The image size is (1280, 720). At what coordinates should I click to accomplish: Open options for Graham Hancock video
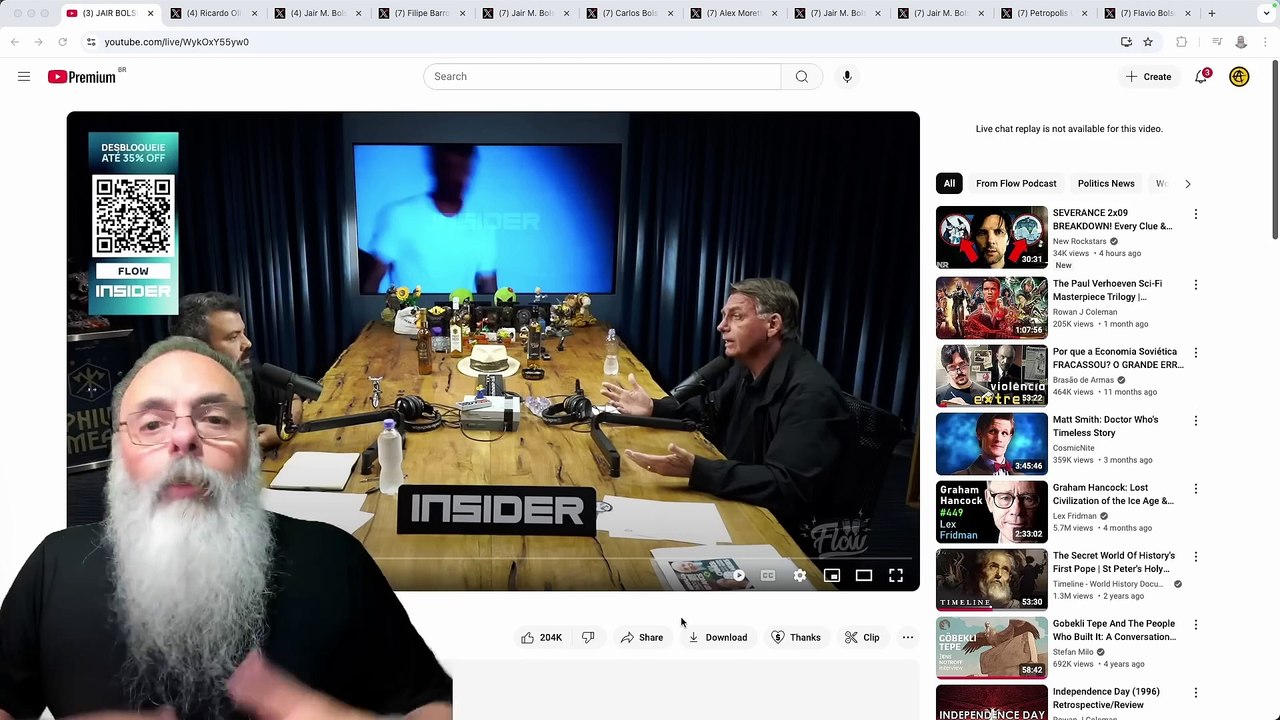pos(1196,489)
